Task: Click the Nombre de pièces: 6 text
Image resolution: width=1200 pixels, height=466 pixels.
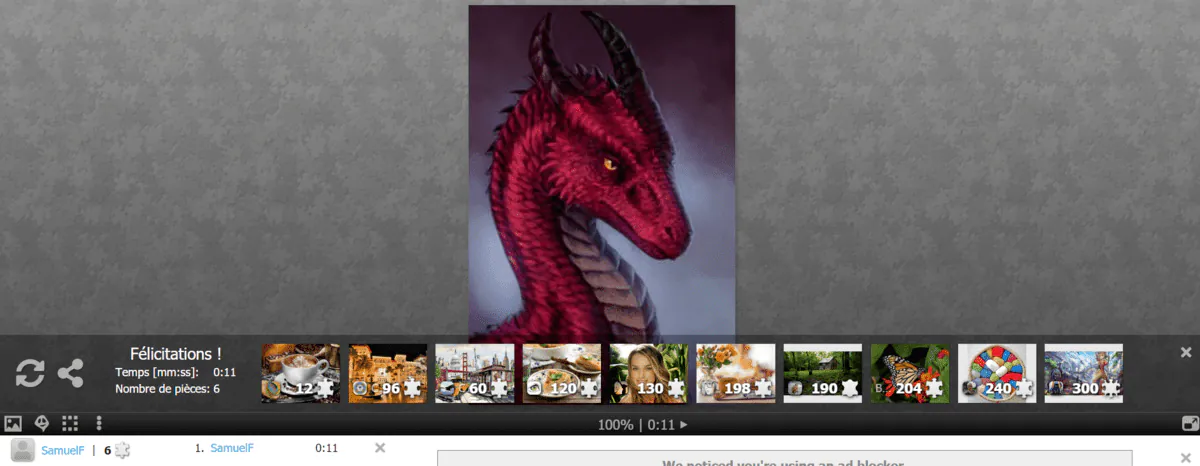Action: (x=167, y=389)
